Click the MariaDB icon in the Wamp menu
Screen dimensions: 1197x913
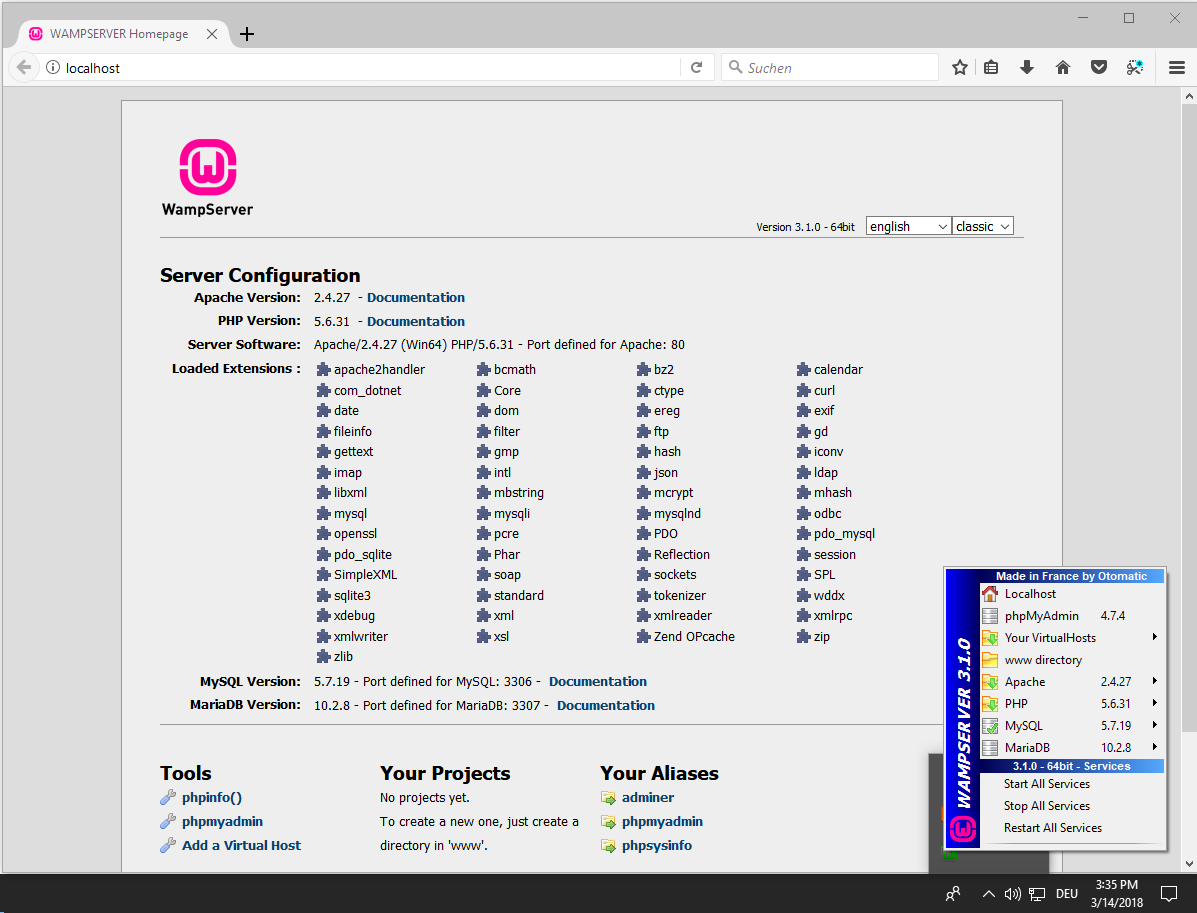(990, 747)
